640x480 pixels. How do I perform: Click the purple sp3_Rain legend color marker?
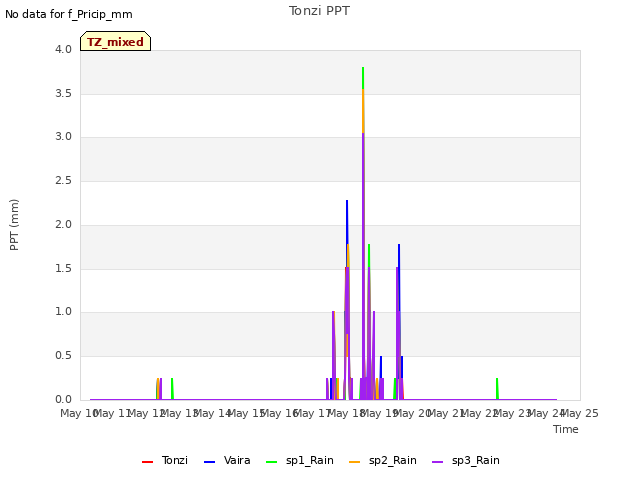point(438,462)
